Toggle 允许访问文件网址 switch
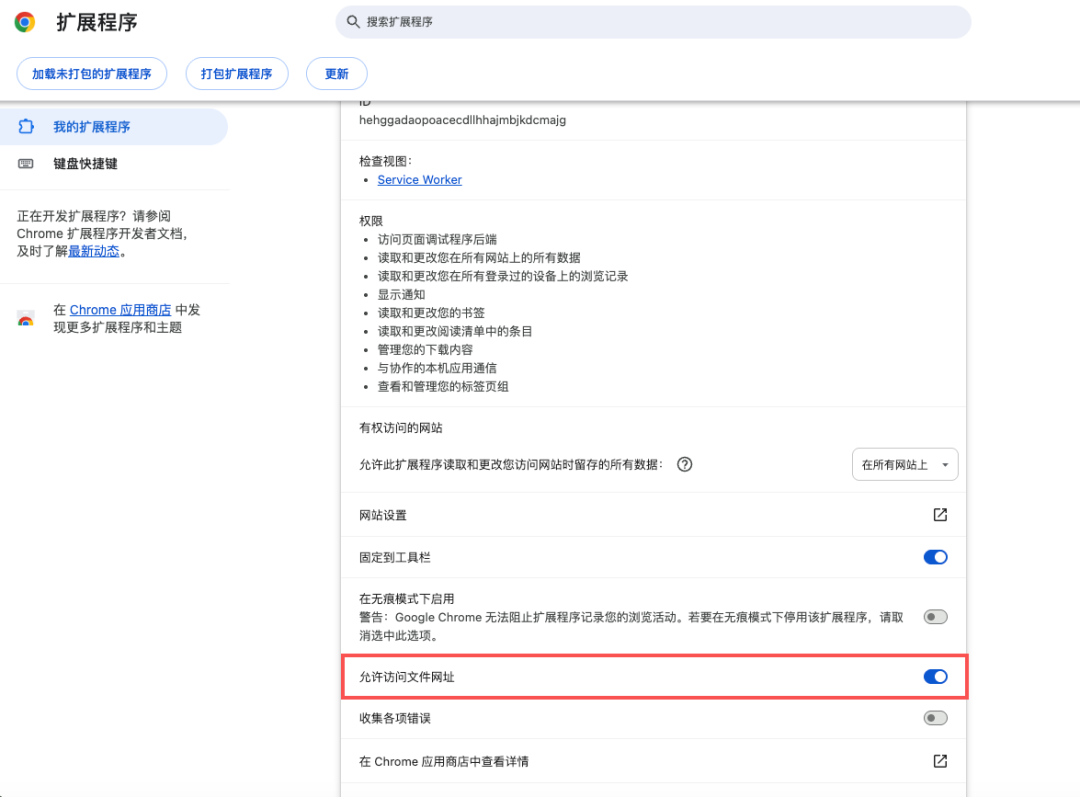Image resolution: width=1080 pixels, height=797 pixels. [935, 677]
